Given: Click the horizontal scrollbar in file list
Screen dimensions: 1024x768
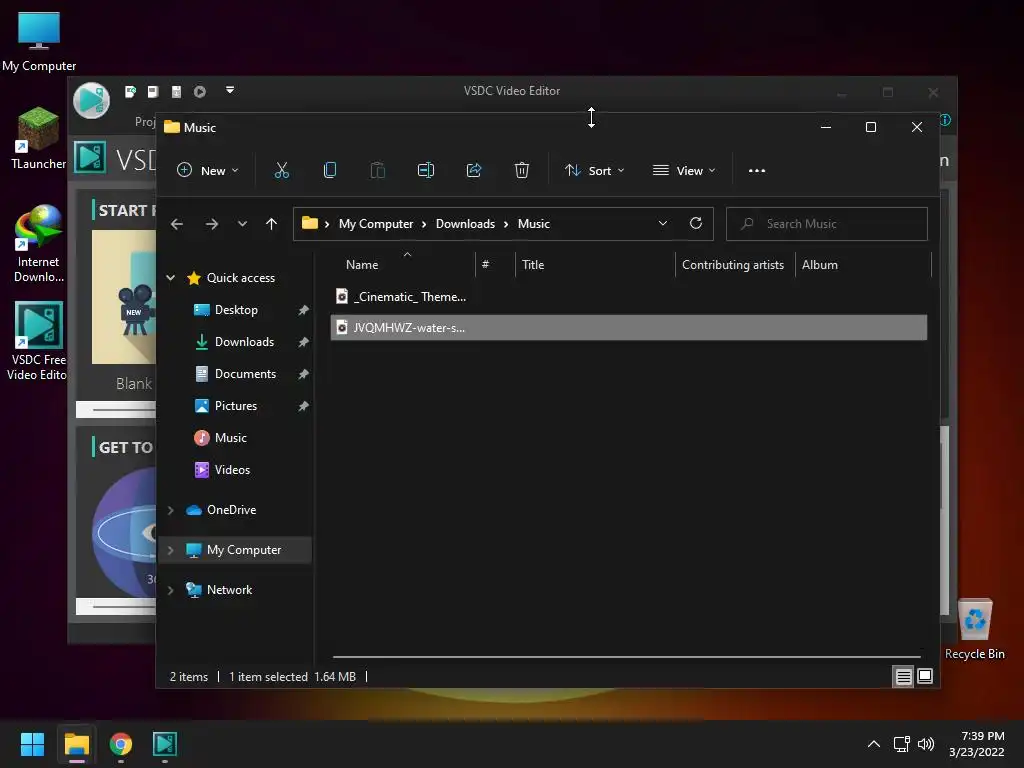Looking at the screenshot, I should point(627,656).
